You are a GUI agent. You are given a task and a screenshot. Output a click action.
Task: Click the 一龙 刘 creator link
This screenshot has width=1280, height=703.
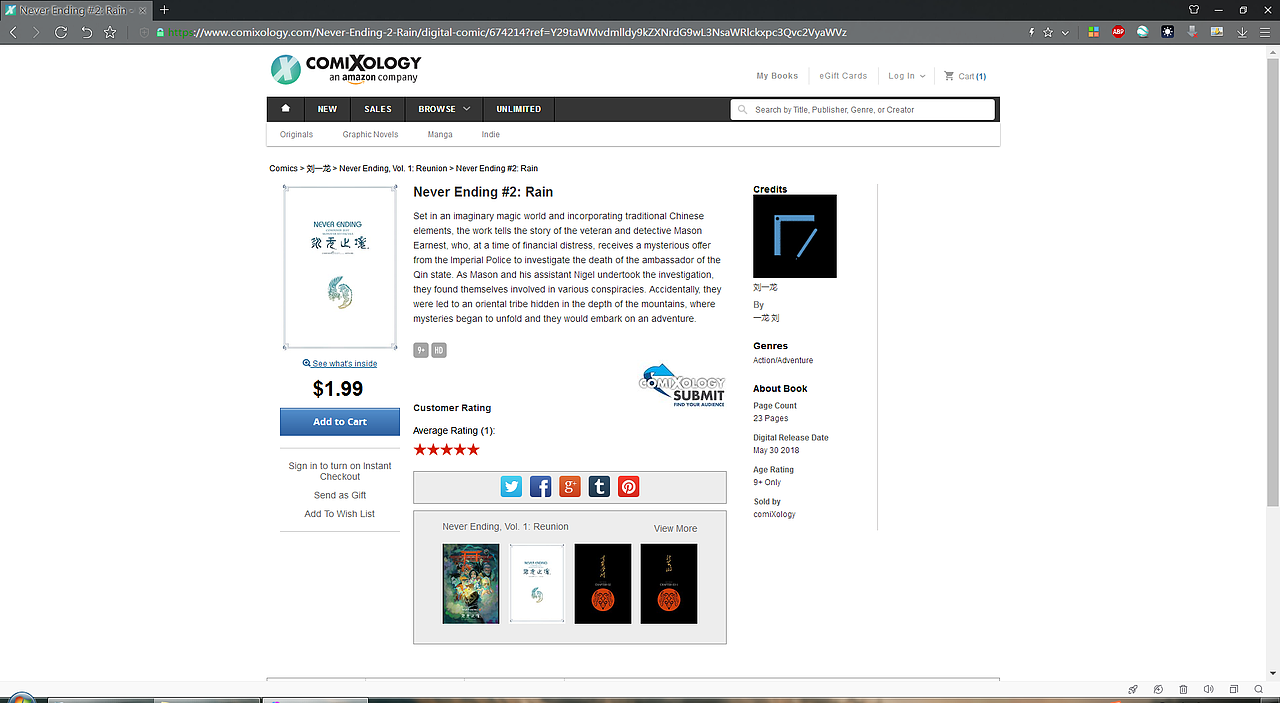pos(766,318)
